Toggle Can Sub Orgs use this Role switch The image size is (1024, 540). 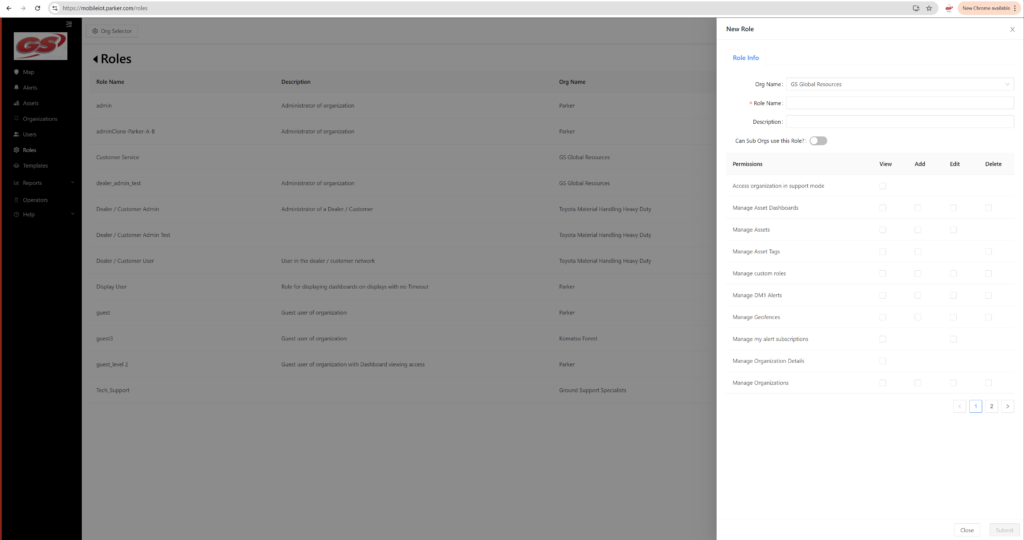[x=818, y=141]
